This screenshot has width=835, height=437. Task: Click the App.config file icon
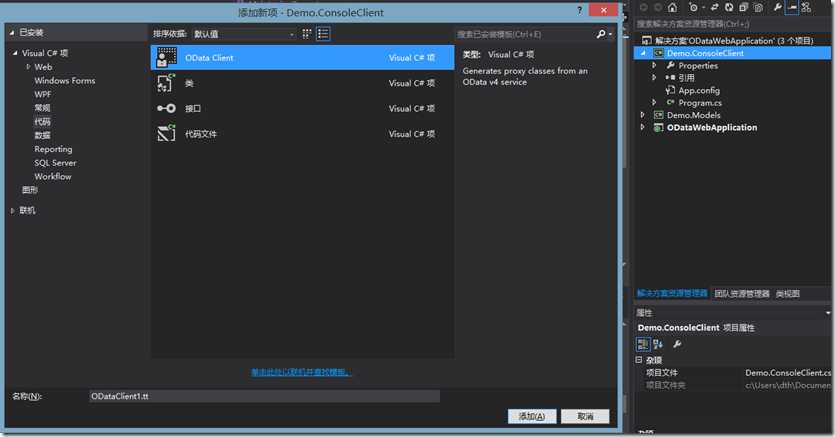(x=670, y=90)
